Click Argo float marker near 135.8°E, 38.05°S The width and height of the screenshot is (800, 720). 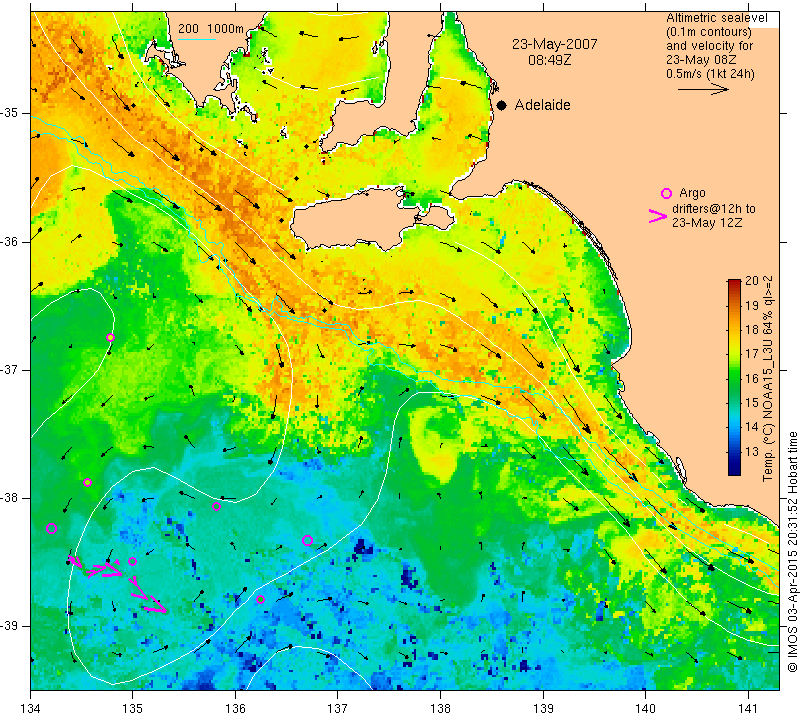[x=216, y=506]
